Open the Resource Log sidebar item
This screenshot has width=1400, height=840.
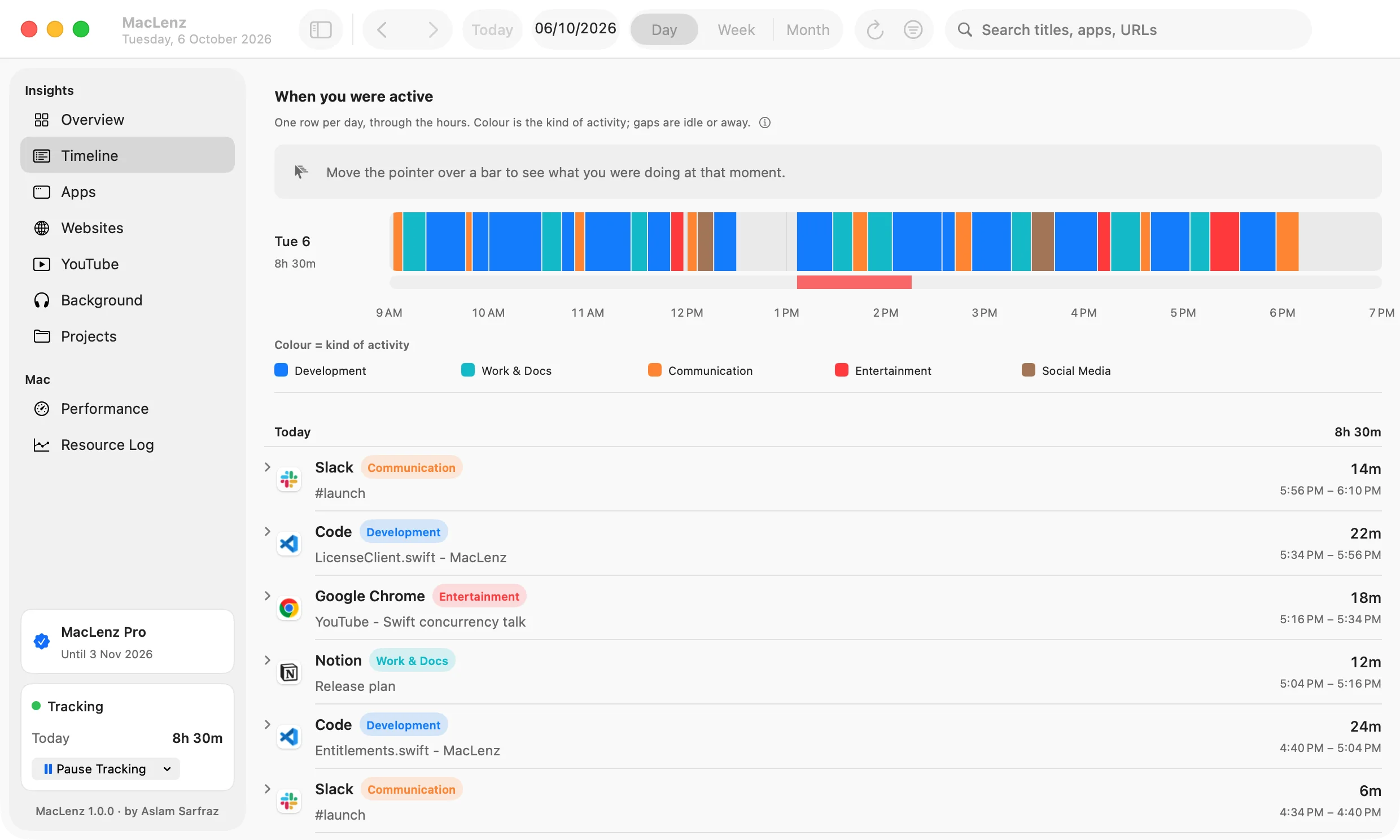pyautogui.click(x=128, y=445)
